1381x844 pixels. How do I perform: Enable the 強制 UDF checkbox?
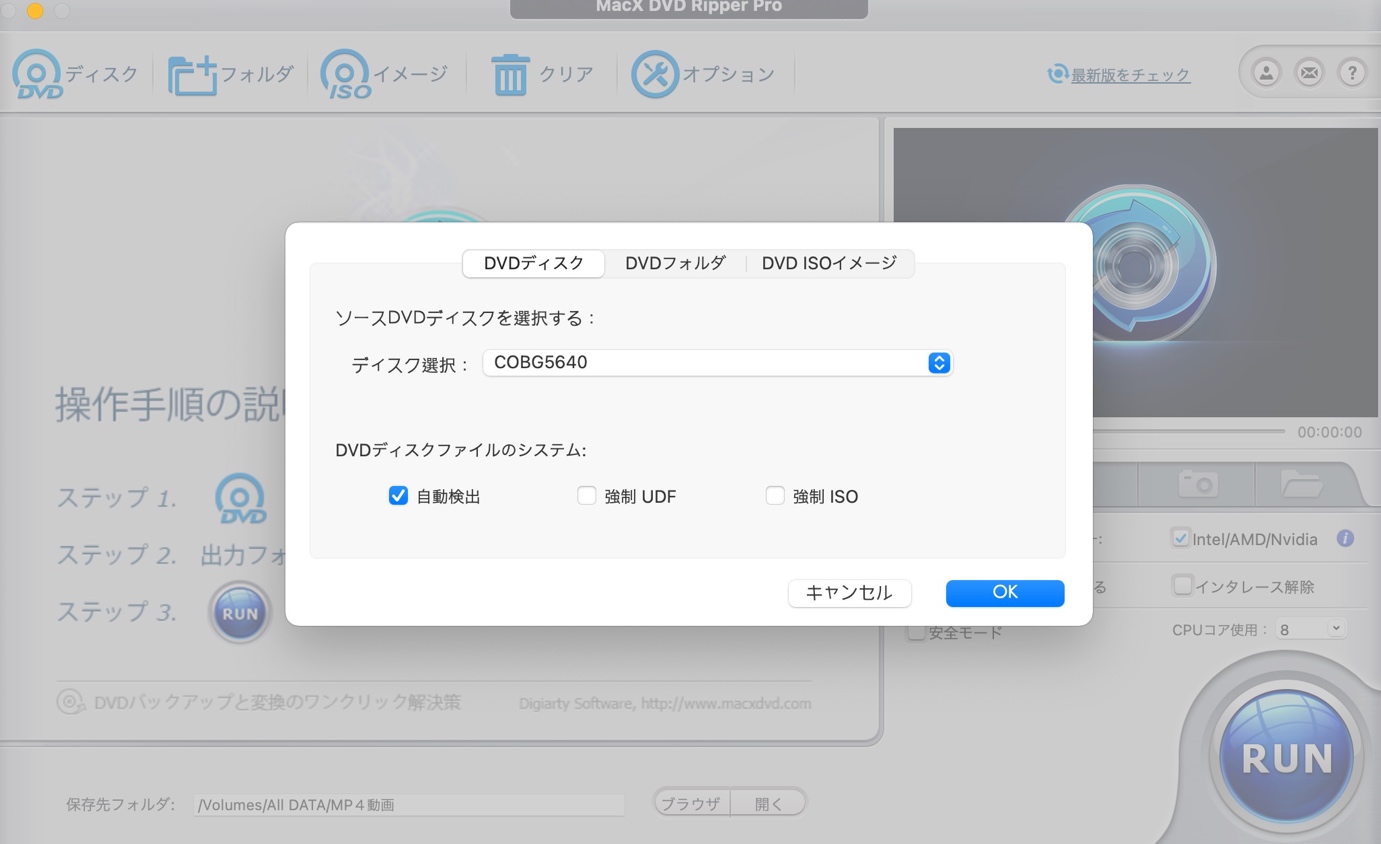coord(586,495)
